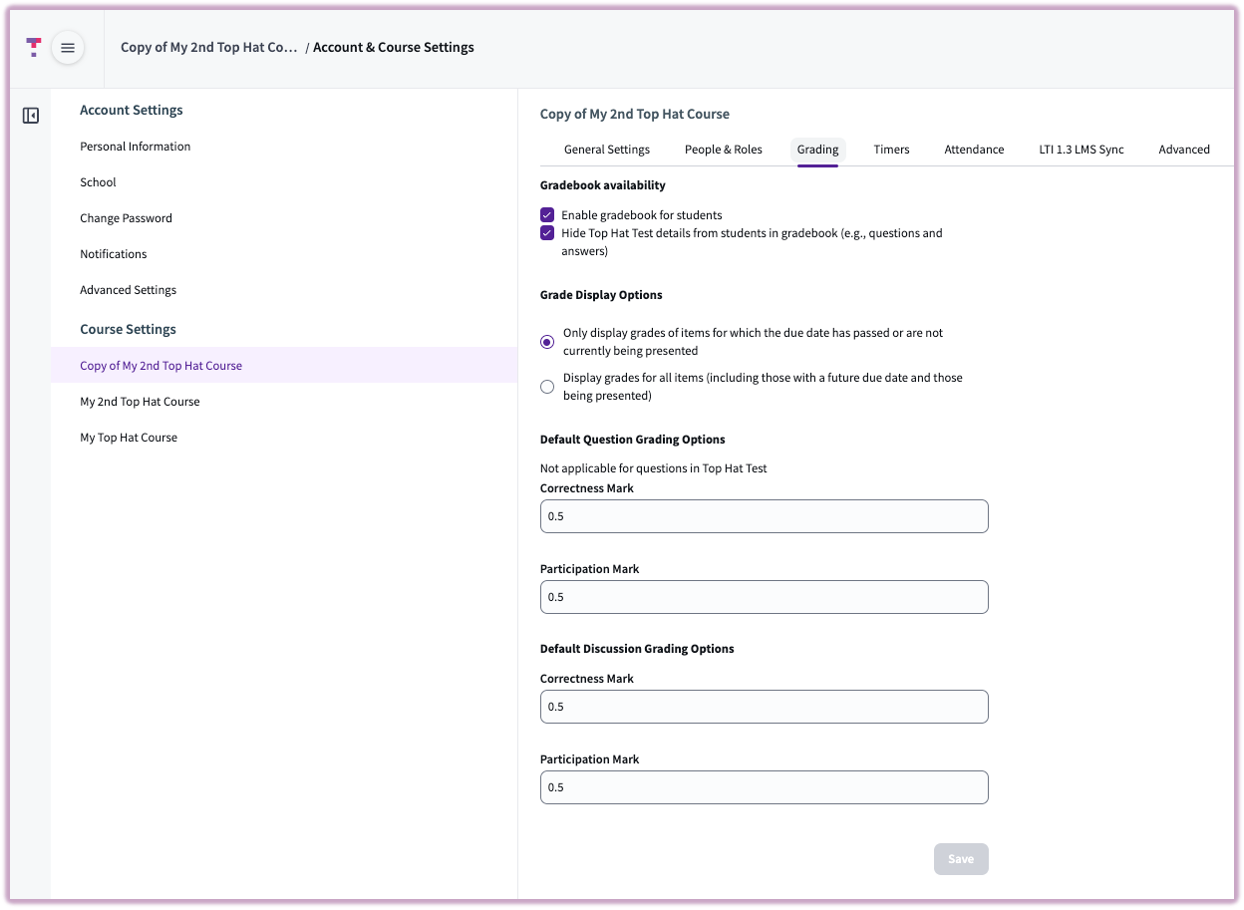This screenshot has width=1244, height=910.
Task: Switch to the People & Roles tab
Action: (723, 149)
